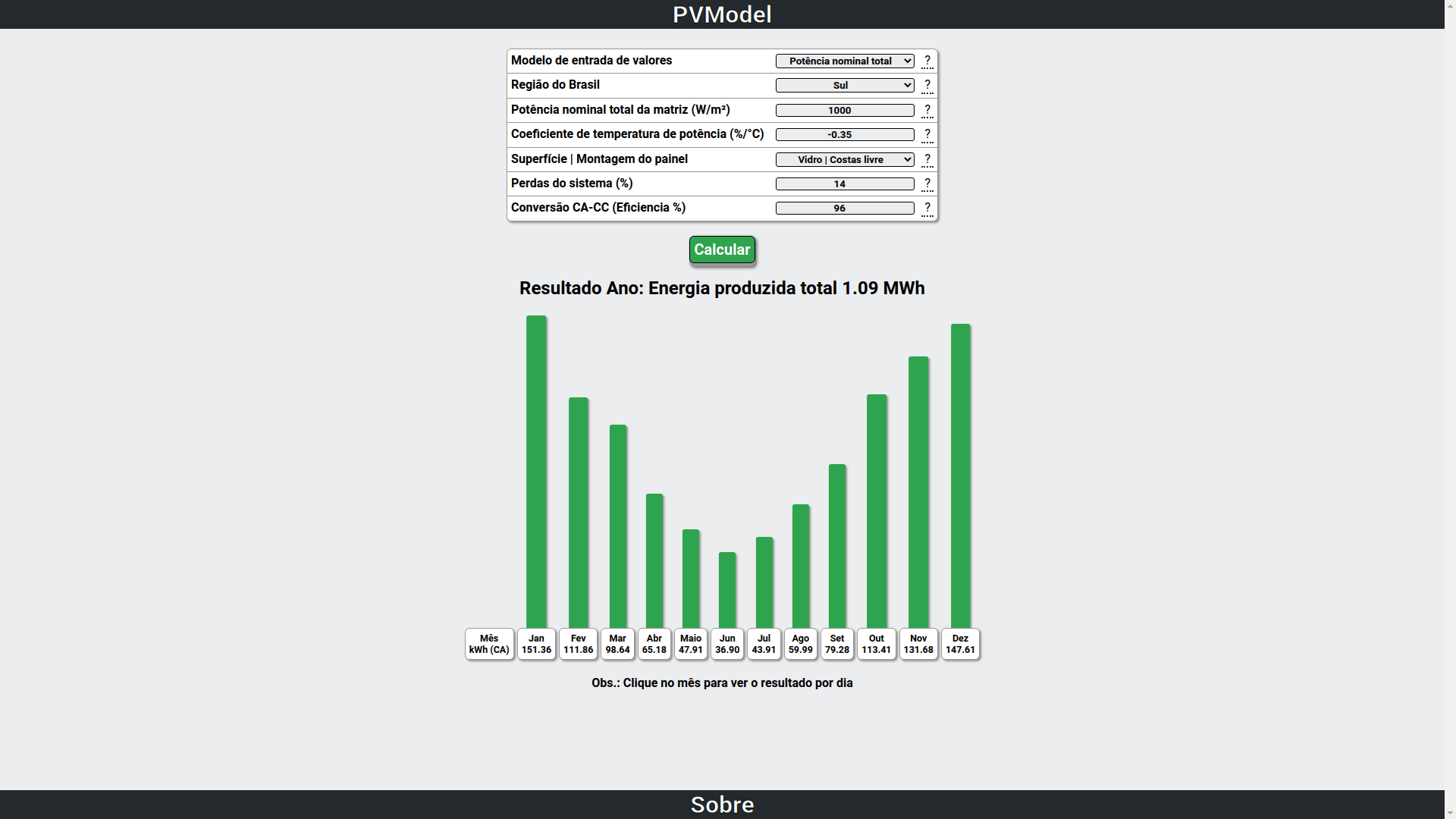This screenshot has width=1456, height=819.
Task: Click the temperature coefficient field -0.35
Action: pos(845,135)
